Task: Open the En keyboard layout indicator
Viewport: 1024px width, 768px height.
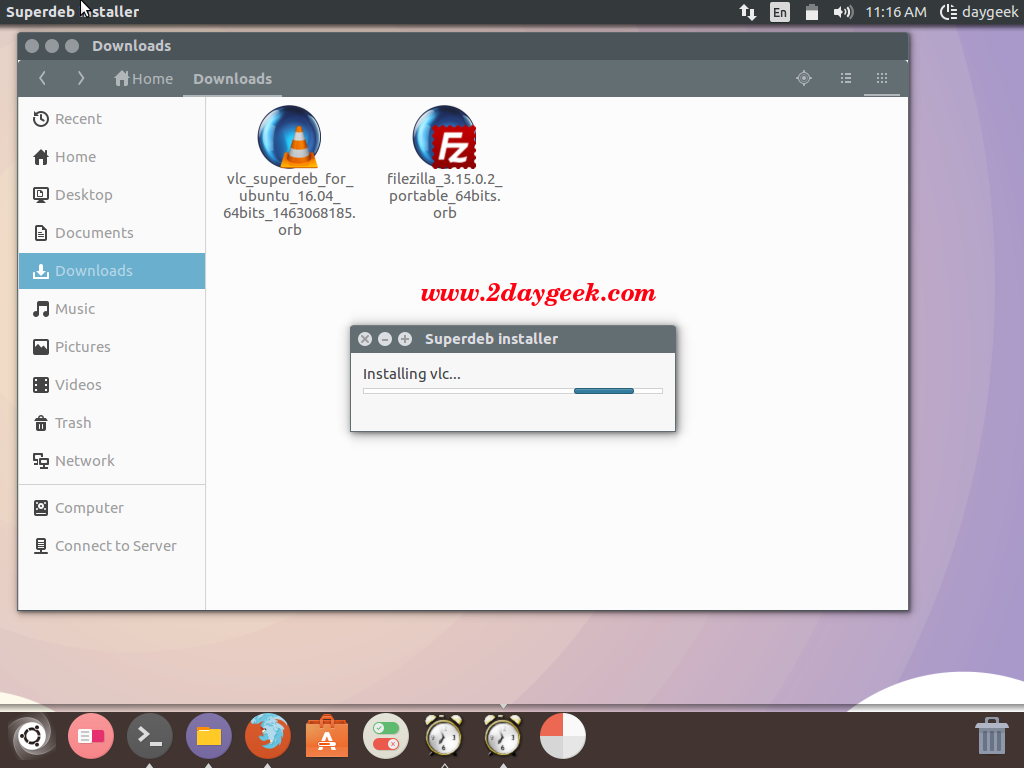Action: coord(780,12)
